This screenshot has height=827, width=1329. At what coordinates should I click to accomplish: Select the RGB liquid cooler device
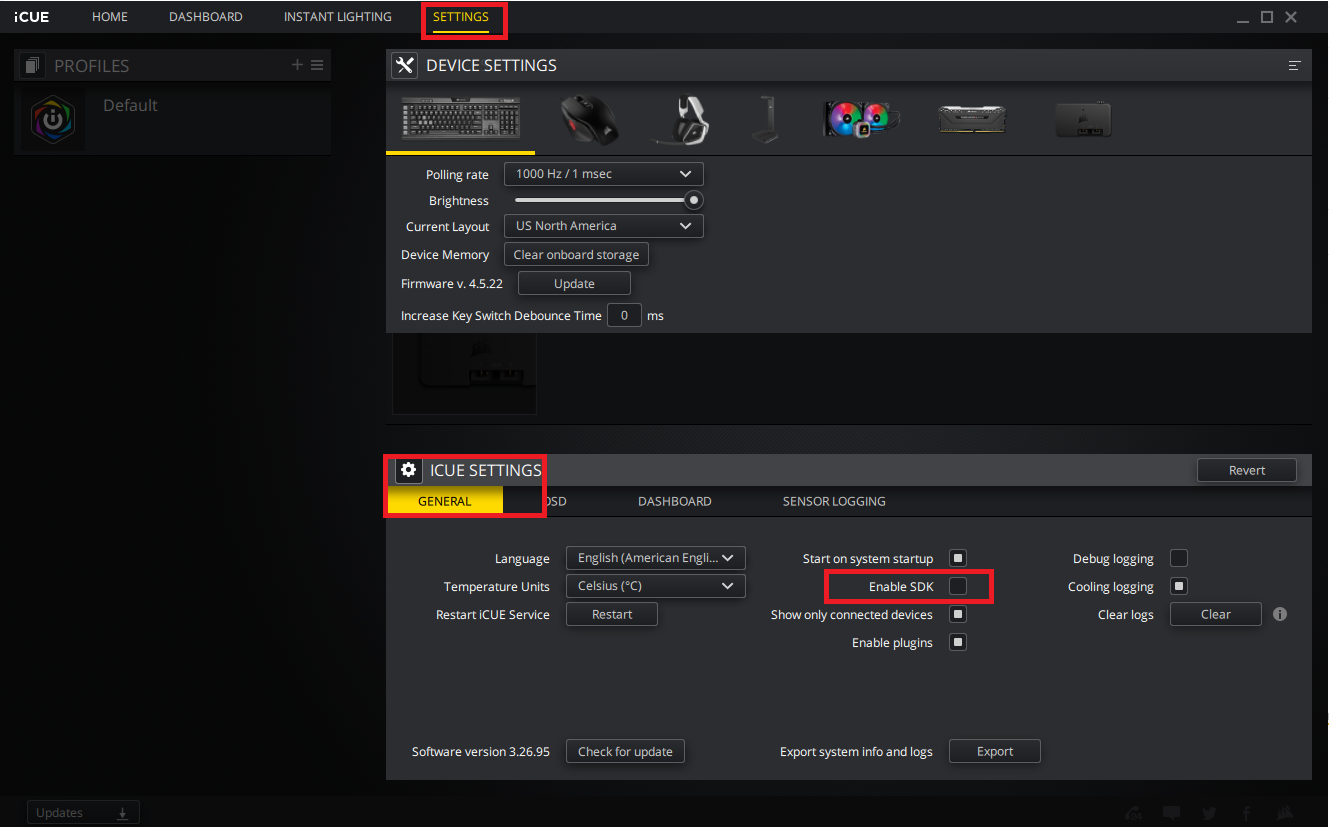(861, 119)
